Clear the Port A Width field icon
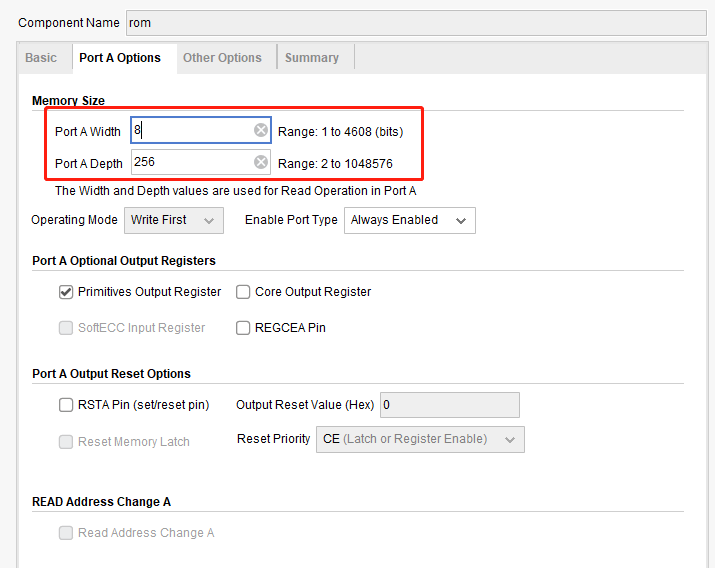715x568 pixels. [x=261, y=130]
